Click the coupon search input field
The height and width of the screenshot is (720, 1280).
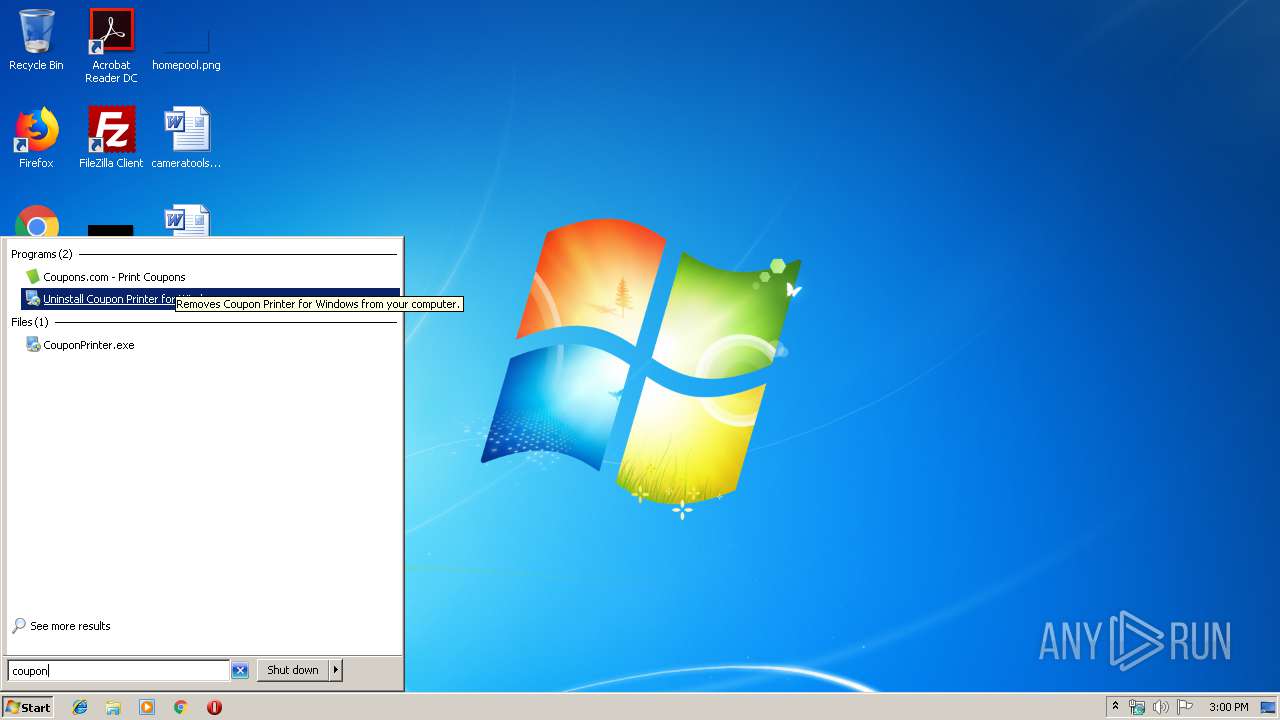coord(118,671)
